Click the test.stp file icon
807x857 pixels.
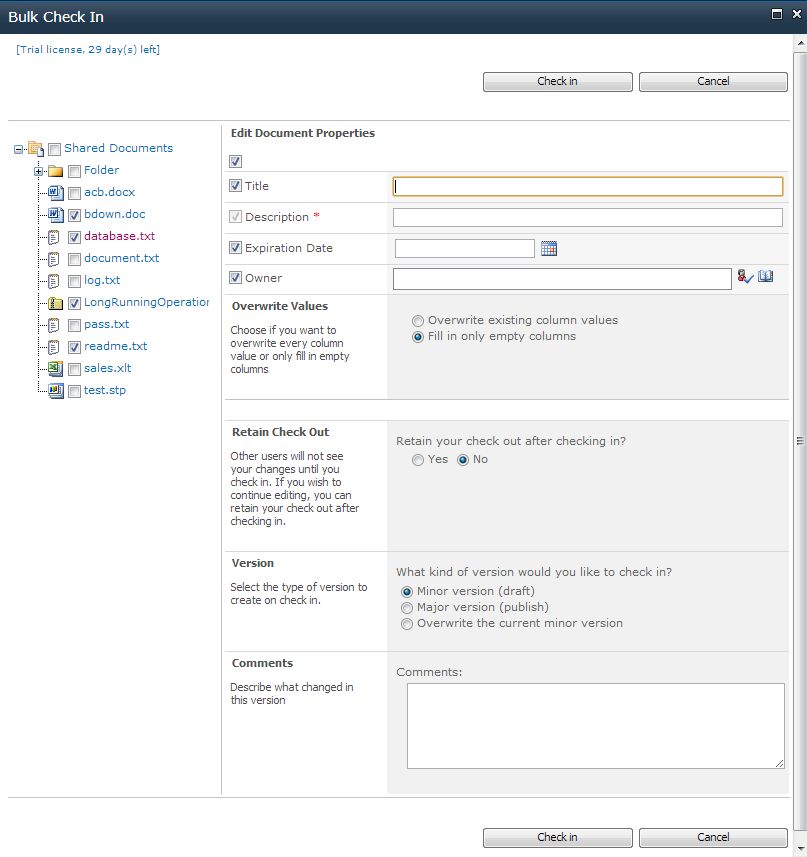(56, 390)
